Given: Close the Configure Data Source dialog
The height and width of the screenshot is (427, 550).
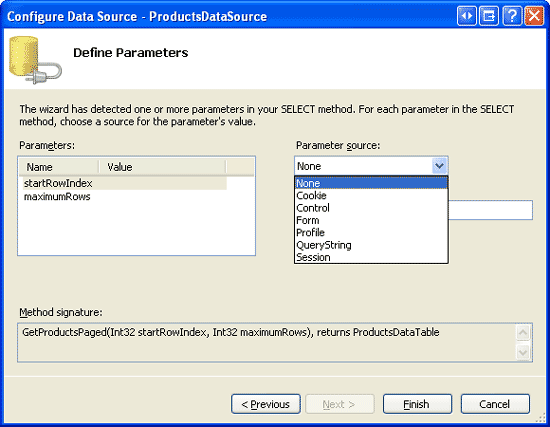Looking at the screenshot, I should pyautogui.click(x=534, y=16).
